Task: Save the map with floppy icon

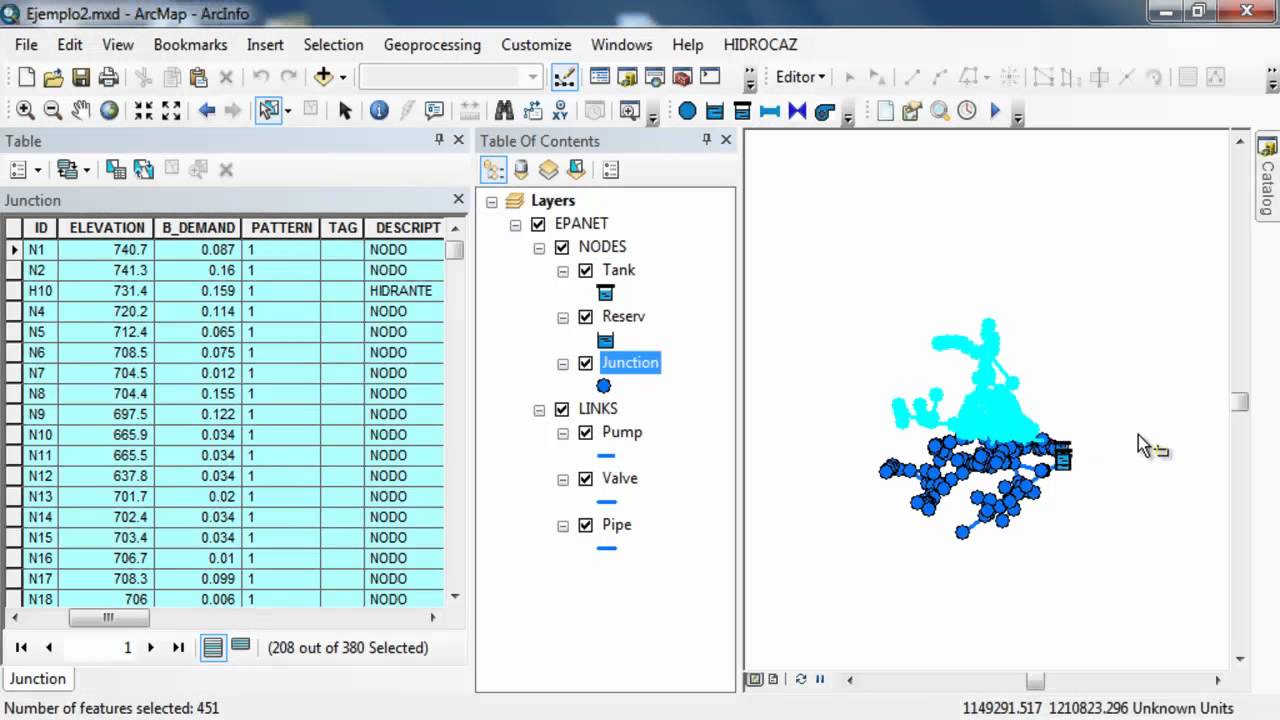Action: pos(81,77)
